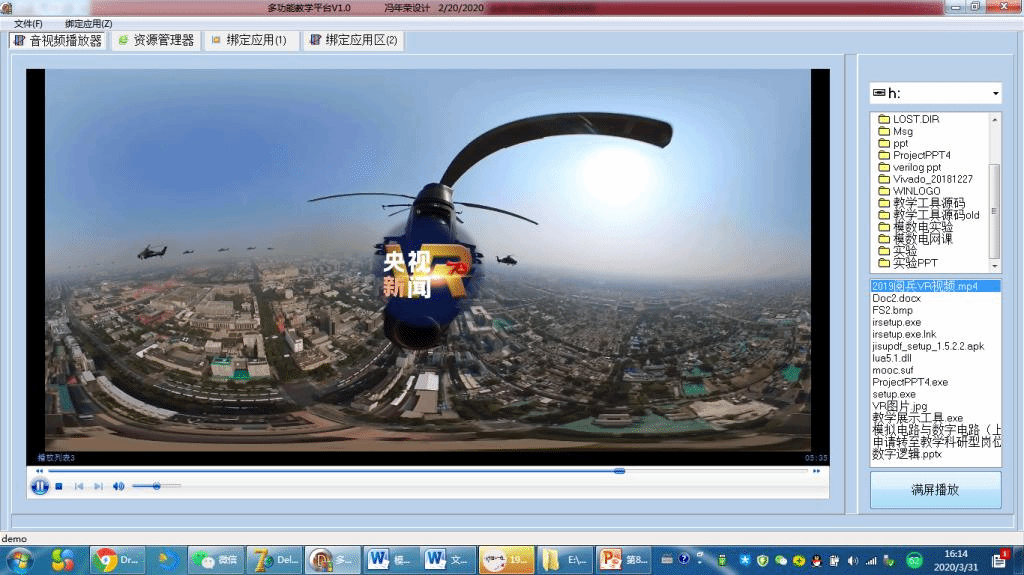The width and height of the screenshot is (1024, 575).
Task: Select lua5.1.dll in file list
Action: [x=892, y=358]
